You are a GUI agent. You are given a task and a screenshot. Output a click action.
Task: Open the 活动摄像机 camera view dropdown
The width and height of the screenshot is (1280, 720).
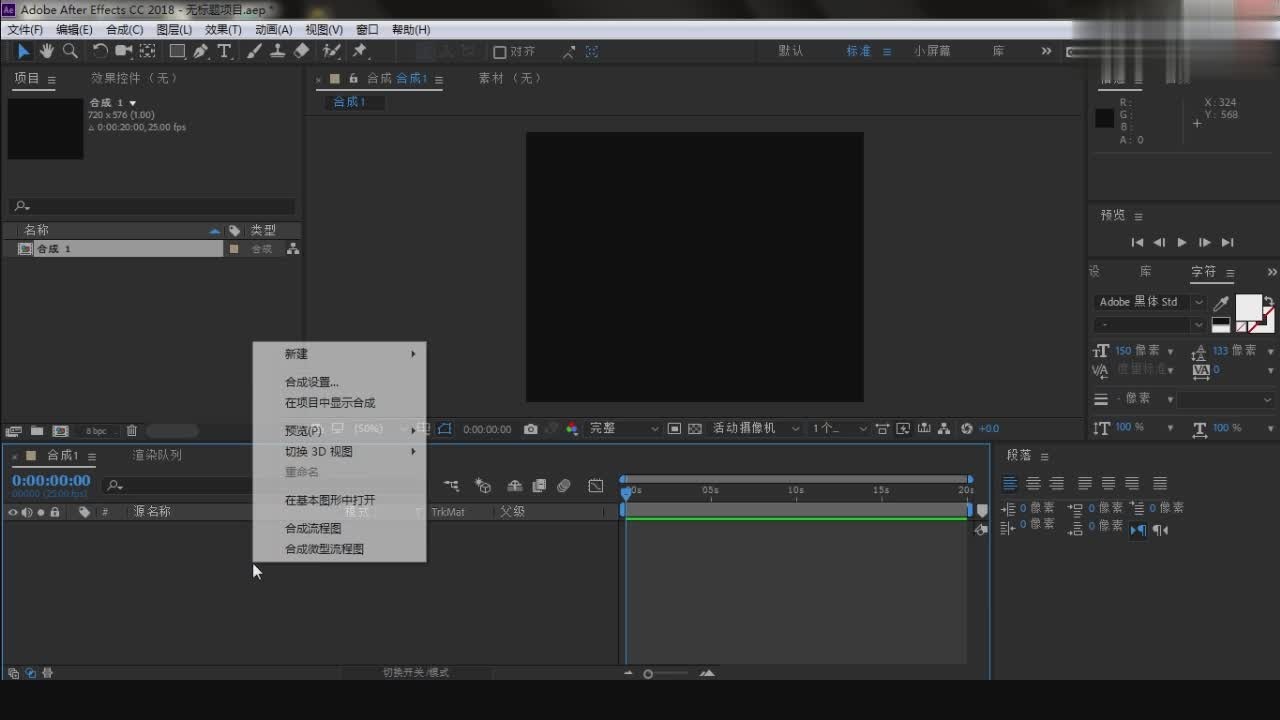[x=756, y=428]
